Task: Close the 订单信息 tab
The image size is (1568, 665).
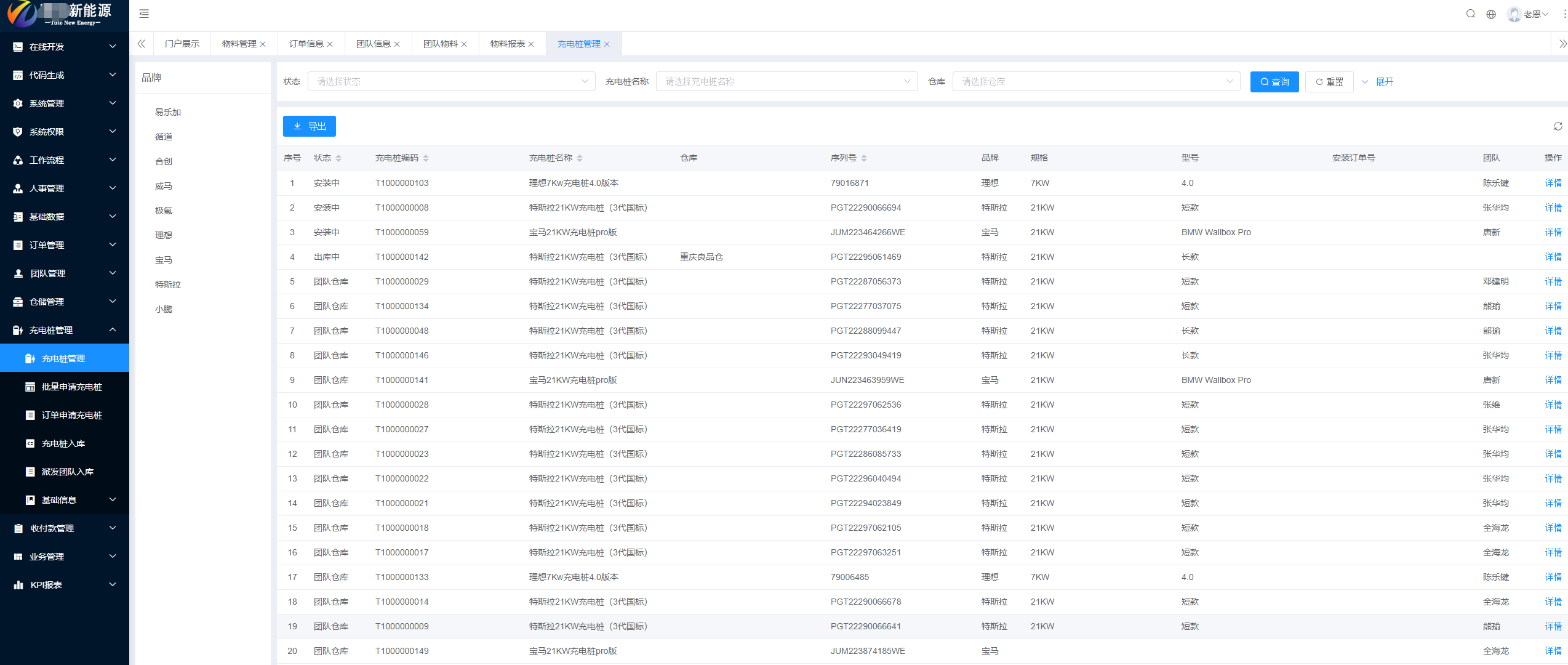Action: (x=330, y=44)
